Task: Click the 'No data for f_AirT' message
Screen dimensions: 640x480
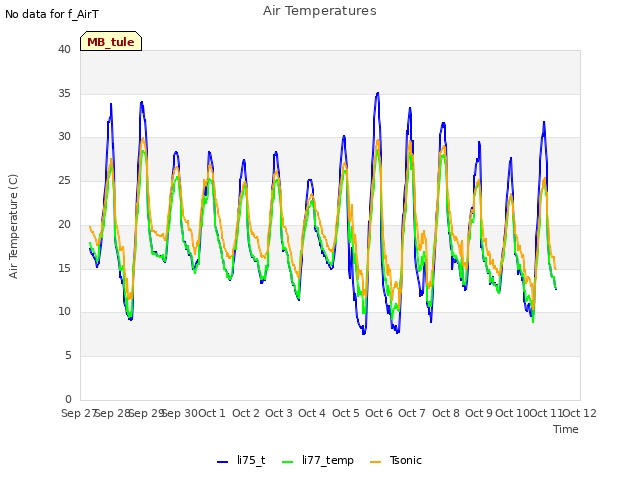Action: [52, 14]
